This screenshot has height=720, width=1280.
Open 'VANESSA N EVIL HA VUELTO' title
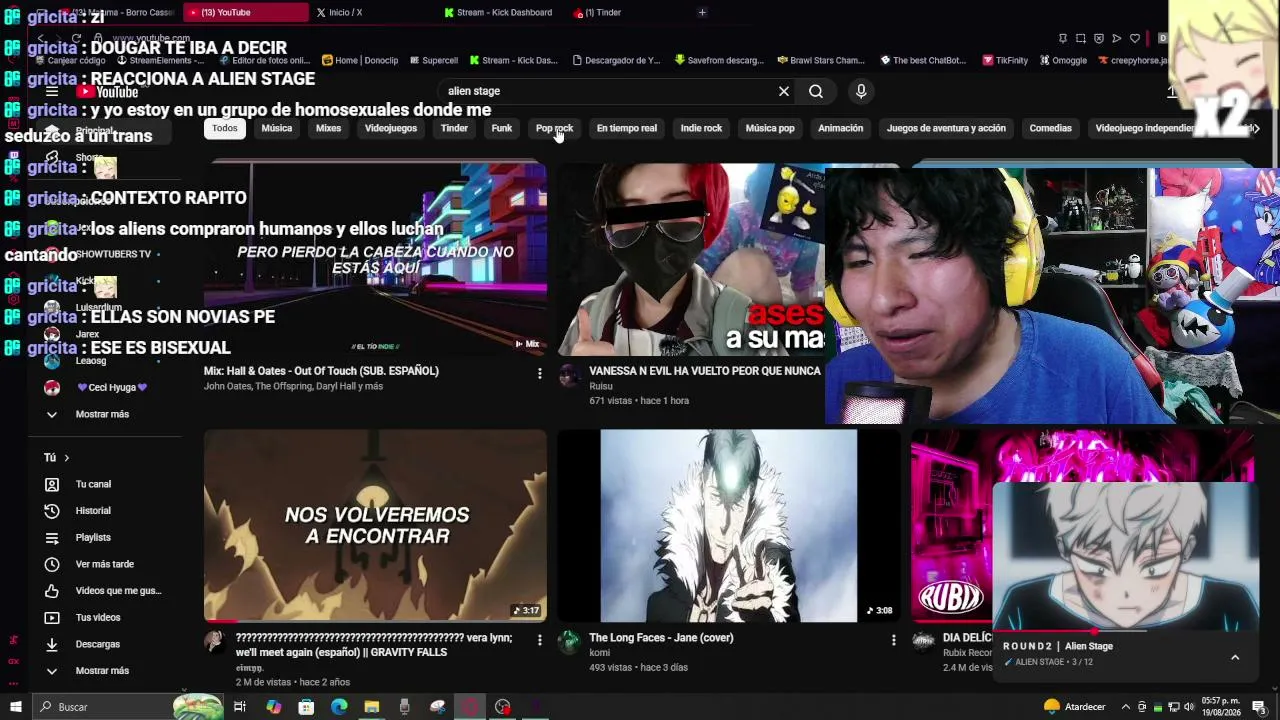[705, 371]
